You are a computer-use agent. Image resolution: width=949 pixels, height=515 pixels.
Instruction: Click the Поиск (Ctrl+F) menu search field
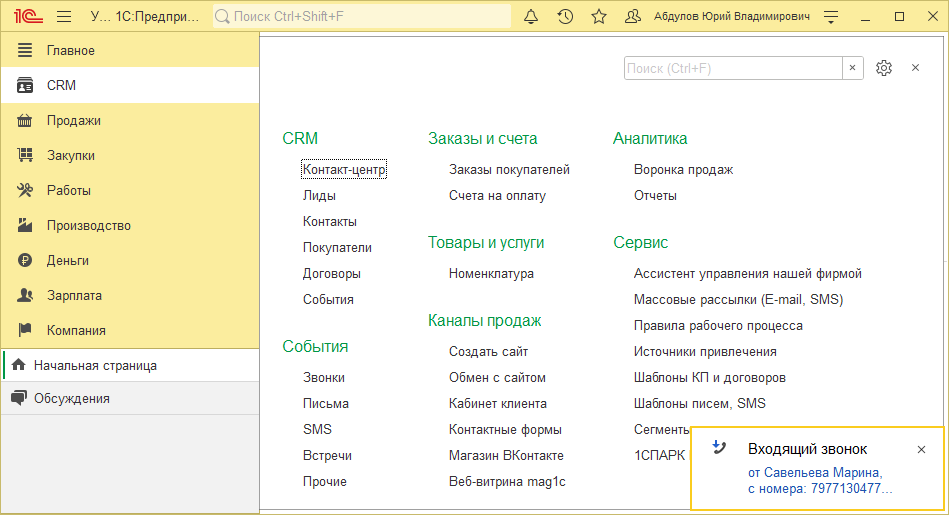point(733,68)
